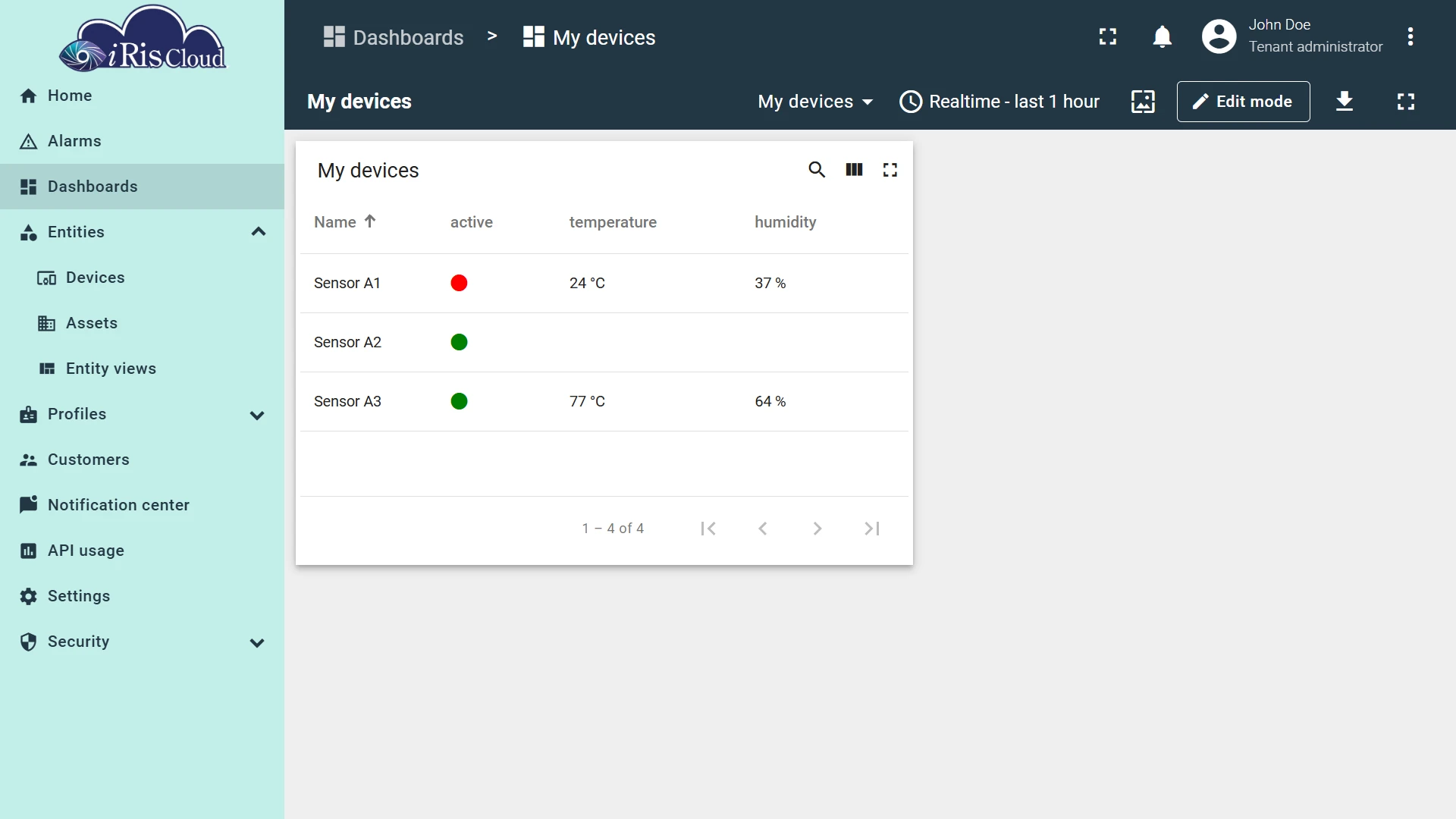Viewport: 1456px width, 819px height.
Task: Click the iRisCloud logo
Action: point(143,39)
